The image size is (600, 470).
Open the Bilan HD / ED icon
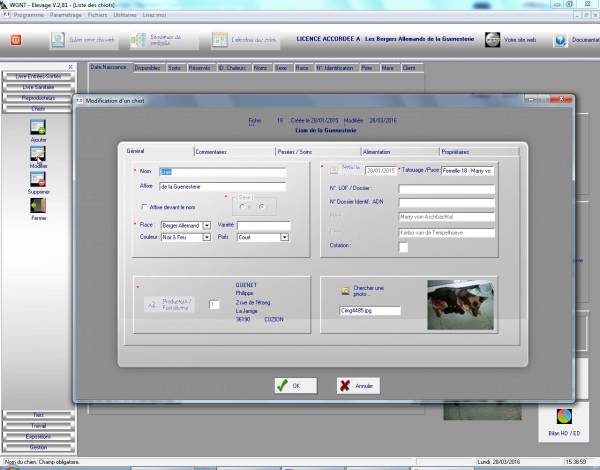click(x=564, y=418)
